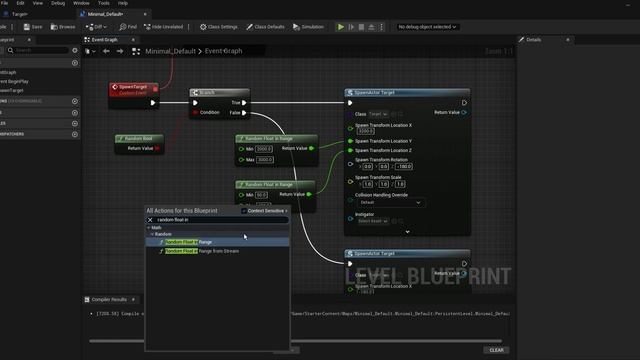This screenshot has width=640, height=360.
Task: Open the debug object selector dropdown
Action: [x=427, y=27]
